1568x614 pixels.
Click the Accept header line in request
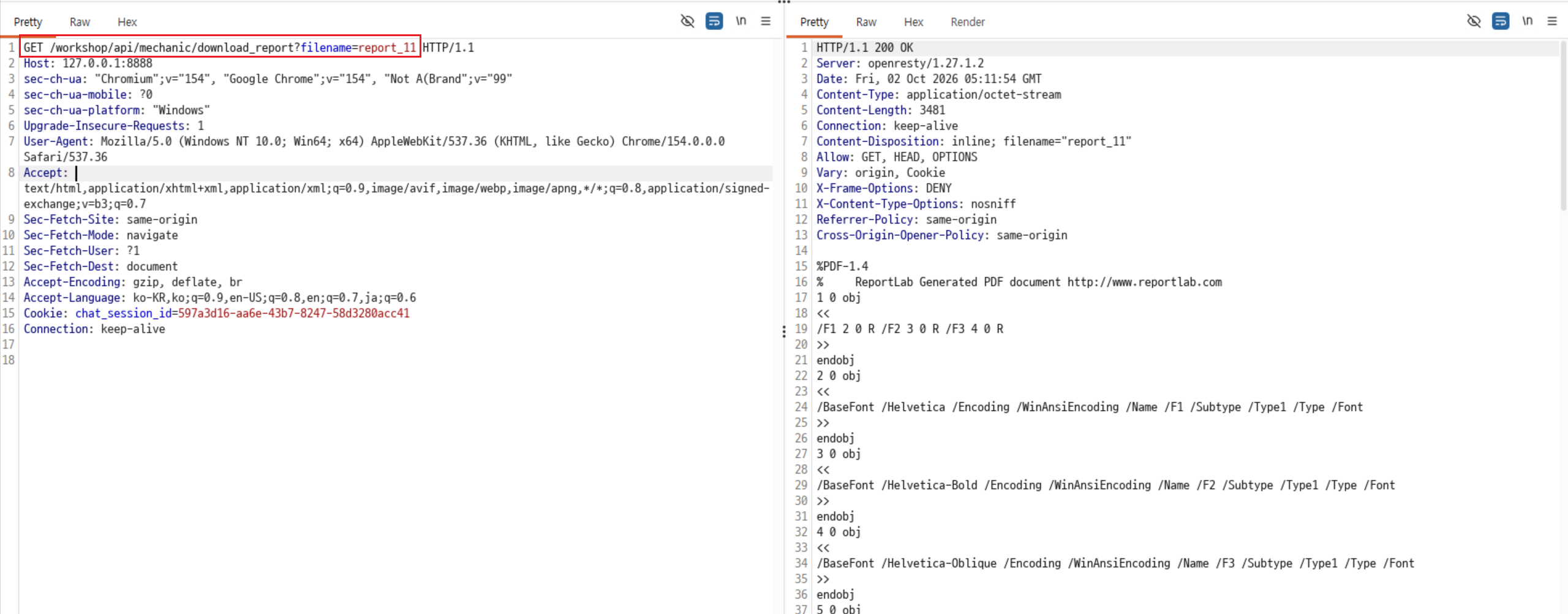(397, 188)
